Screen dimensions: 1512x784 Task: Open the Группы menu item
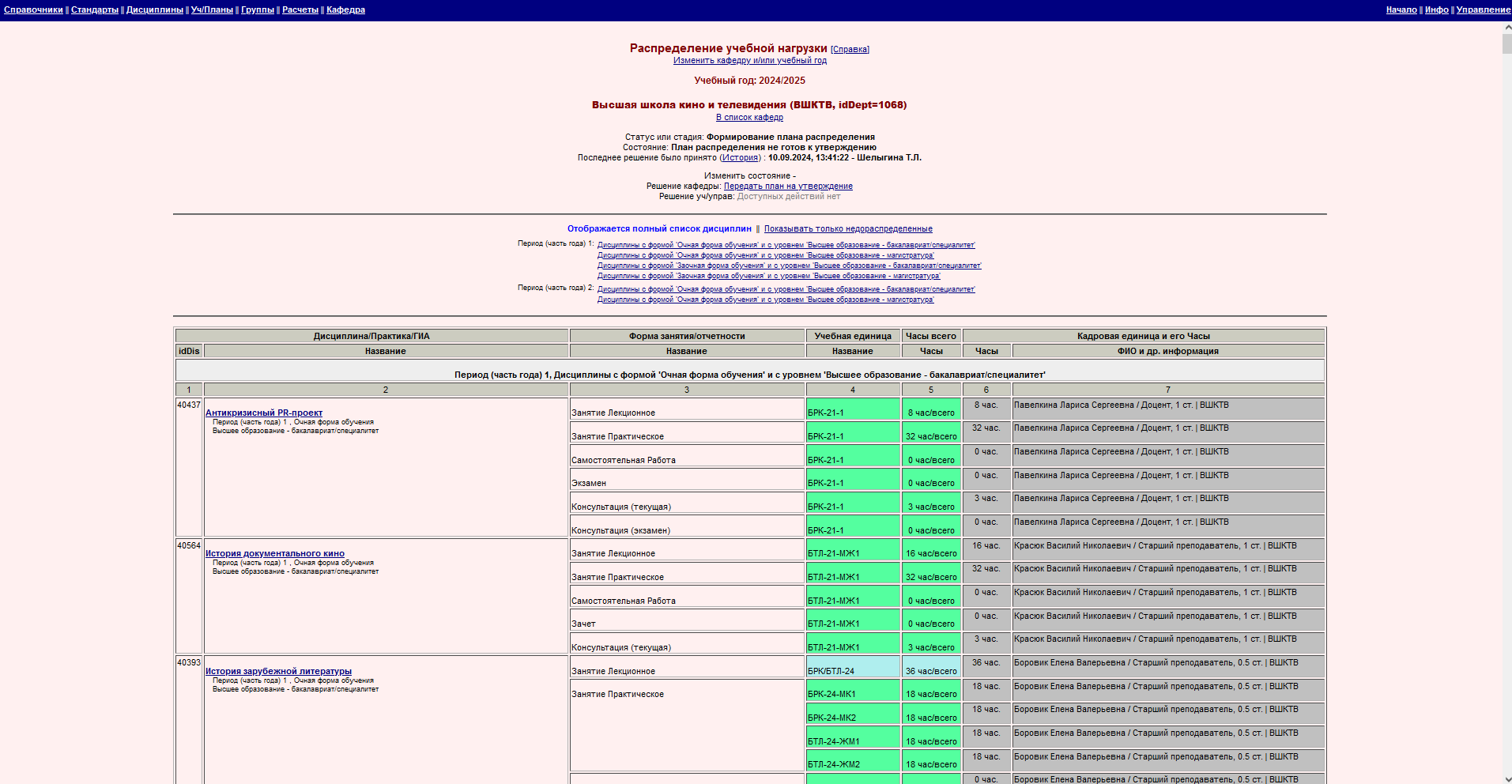pos(258,9)
